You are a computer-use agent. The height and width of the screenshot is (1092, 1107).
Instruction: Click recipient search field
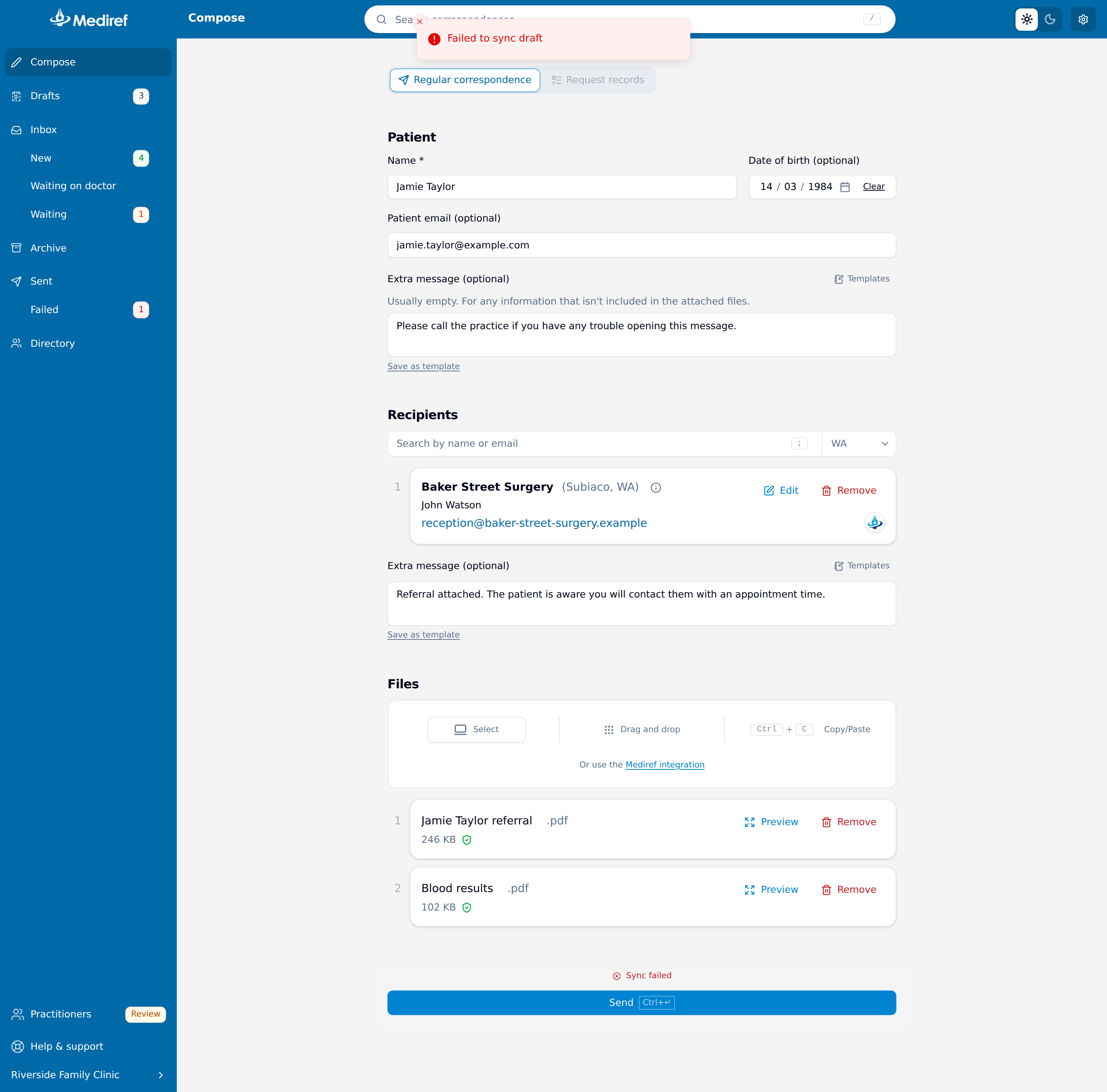pyautogui.click(x=604, y=444)
